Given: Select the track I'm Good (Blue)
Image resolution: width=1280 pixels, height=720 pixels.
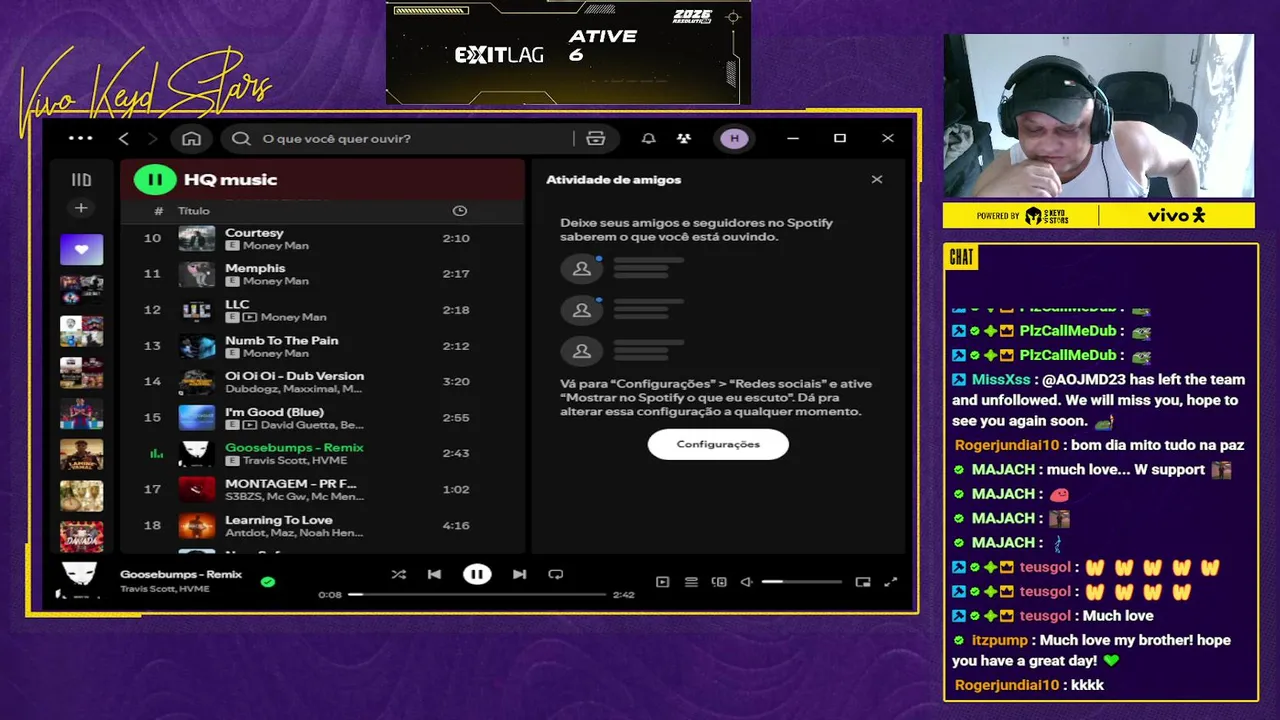Looking at the screenshot, I should point(322,418).
